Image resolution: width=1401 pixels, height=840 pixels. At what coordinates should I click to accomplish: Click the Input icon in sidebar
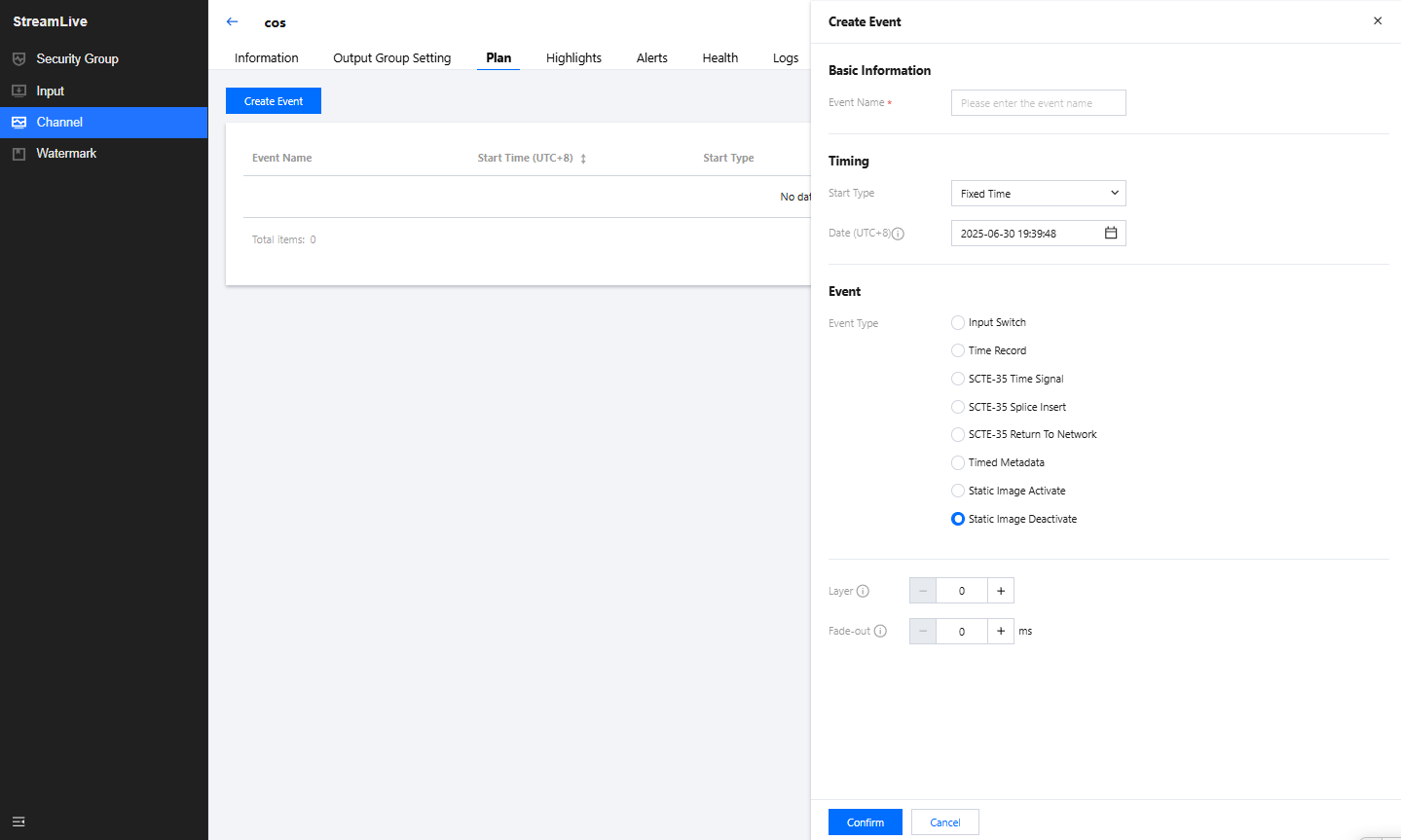pyautogui.click(x=18, y=91)
